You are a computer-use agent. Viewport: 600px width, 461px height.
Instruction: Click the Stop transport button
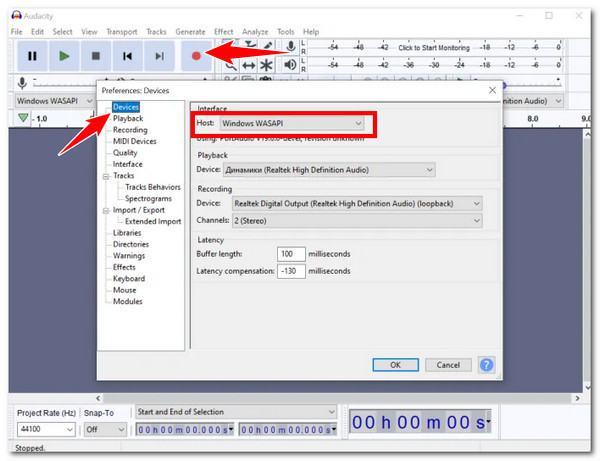tap(96, 56)
